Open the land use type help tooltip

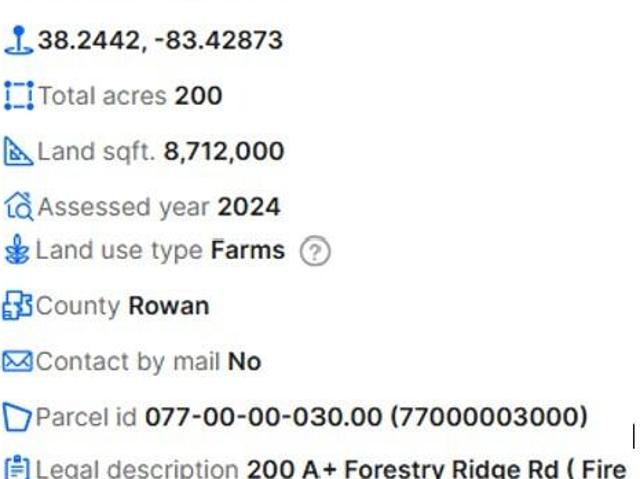click(315, 252)
